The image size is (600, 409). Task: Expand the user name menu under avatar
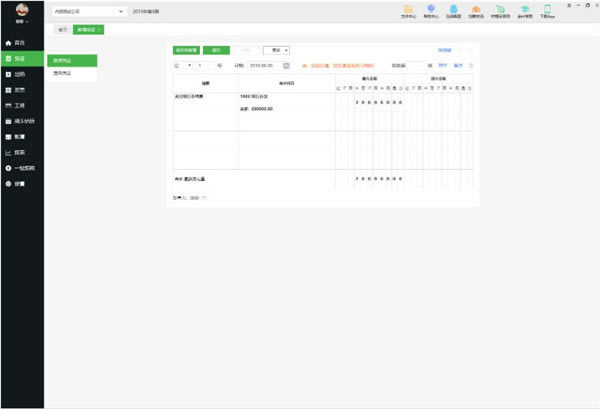(22, 21)
